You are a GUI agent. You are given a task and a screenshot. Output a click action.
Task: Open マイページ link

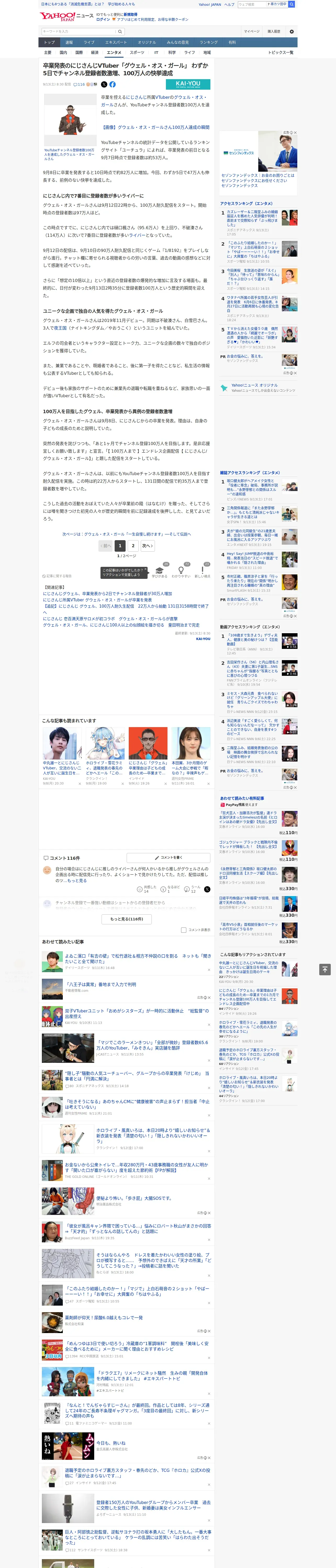pyautogui.click(x=252, y=31)
